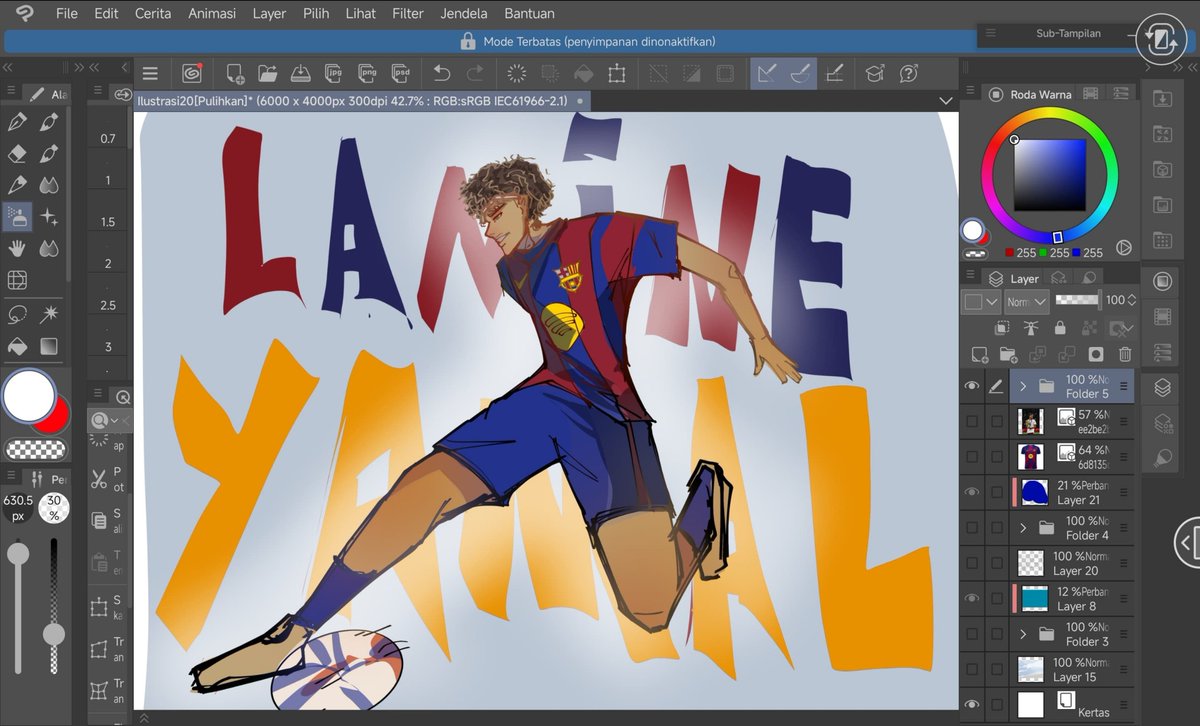
Task: Hide Folder 5 via its eye icon
Action: 971,386
